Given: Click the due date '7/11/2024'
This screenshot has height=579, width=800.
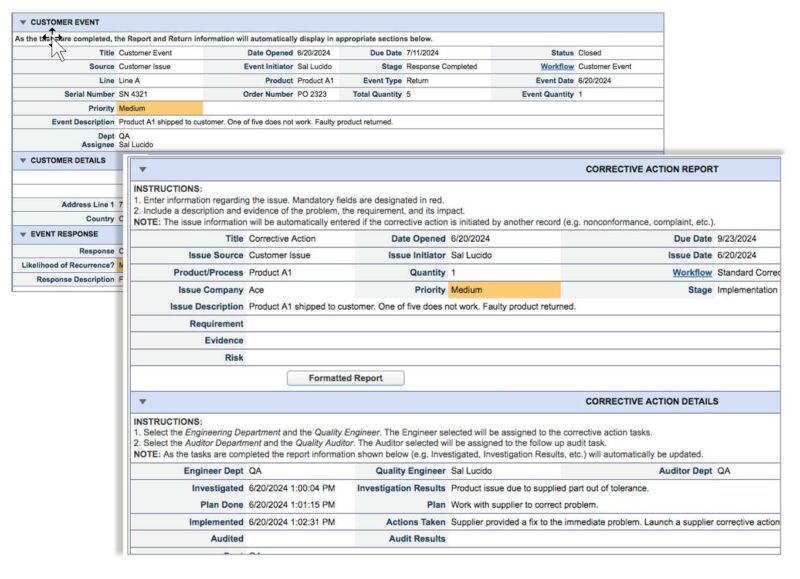Looking at the screenshot, I should [422, 53].
